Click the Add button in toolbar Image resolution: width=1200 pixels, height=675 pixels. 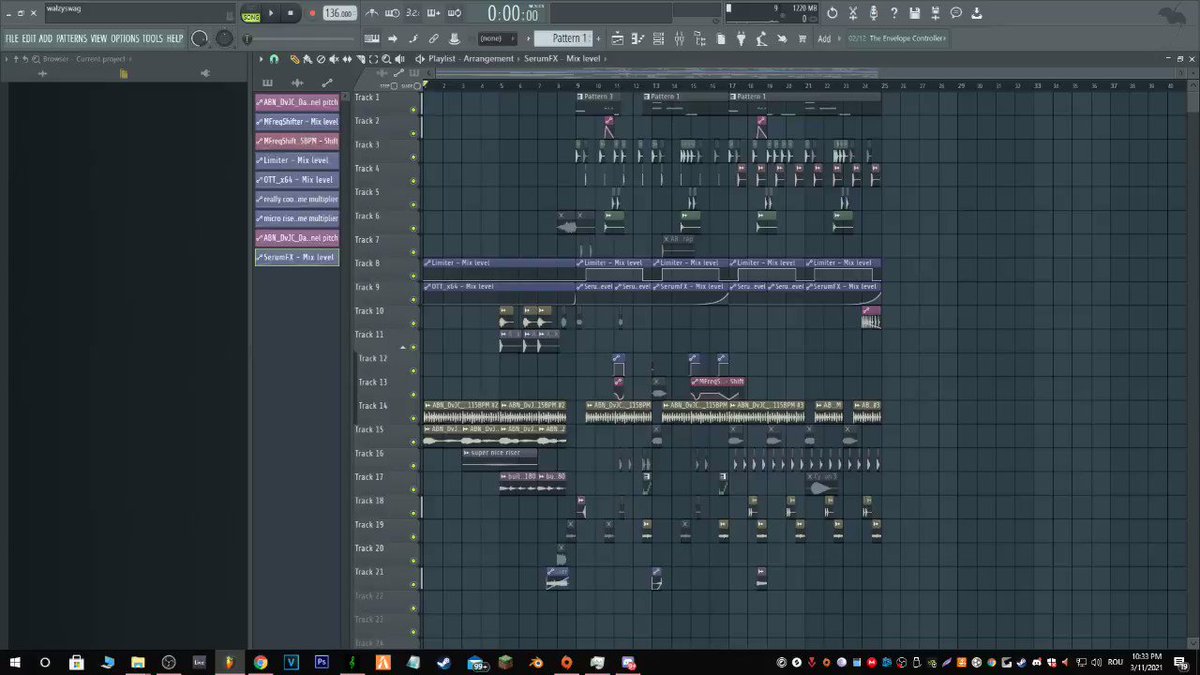tap(824, 38)
